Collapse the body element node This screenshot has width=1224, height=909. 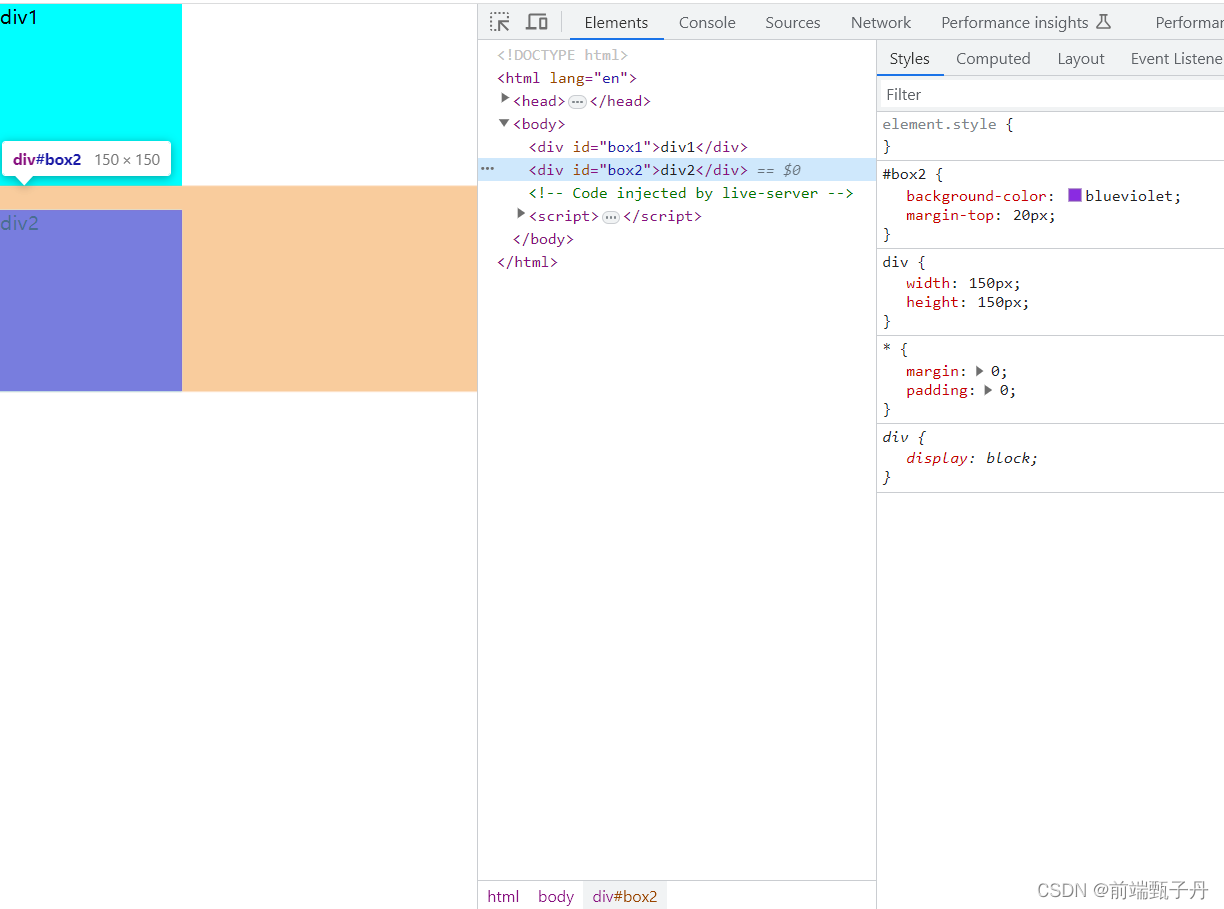(x=504, y=123)
